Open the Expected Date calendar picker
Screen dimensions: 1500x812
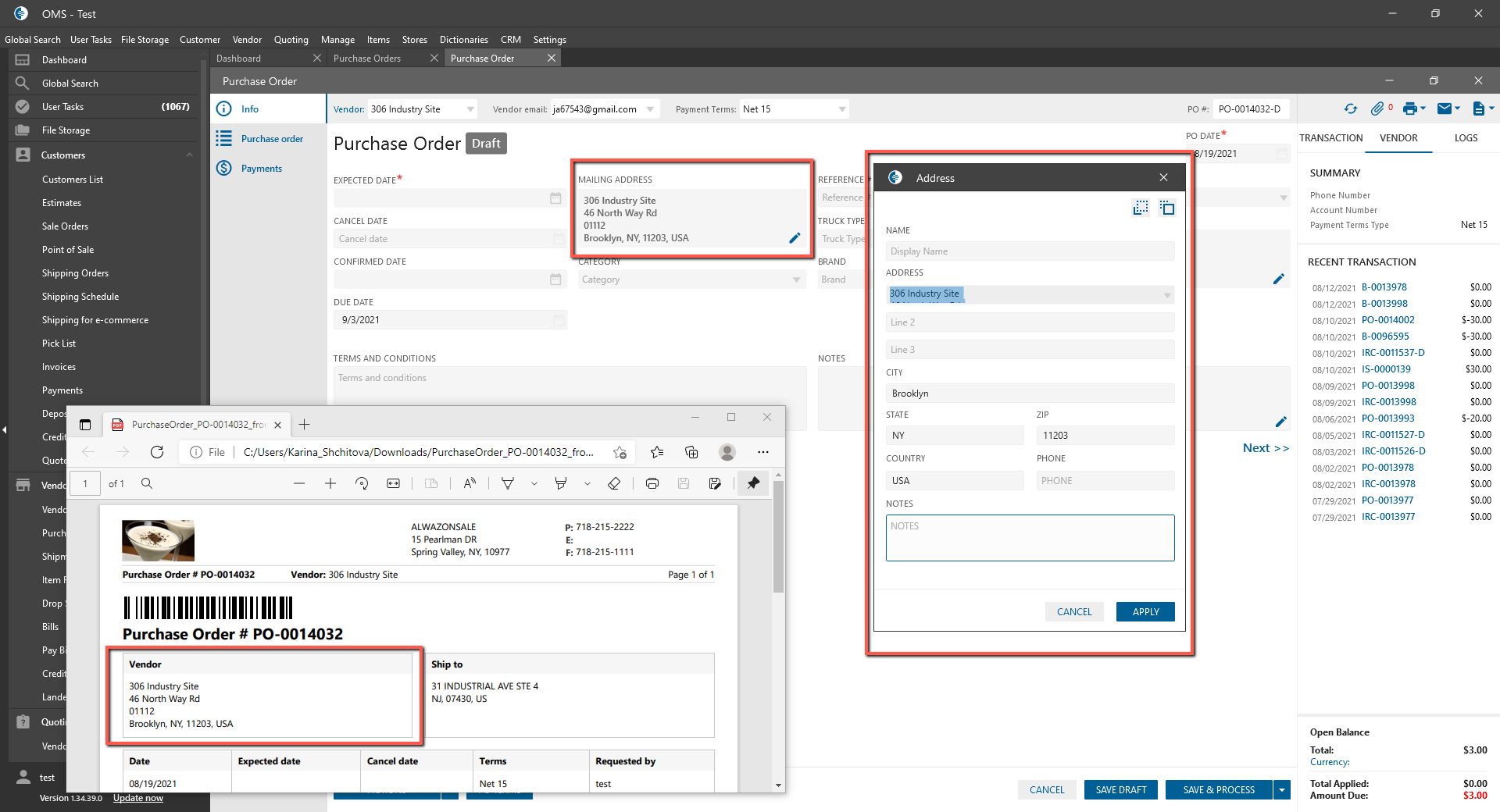pos(555,198)
